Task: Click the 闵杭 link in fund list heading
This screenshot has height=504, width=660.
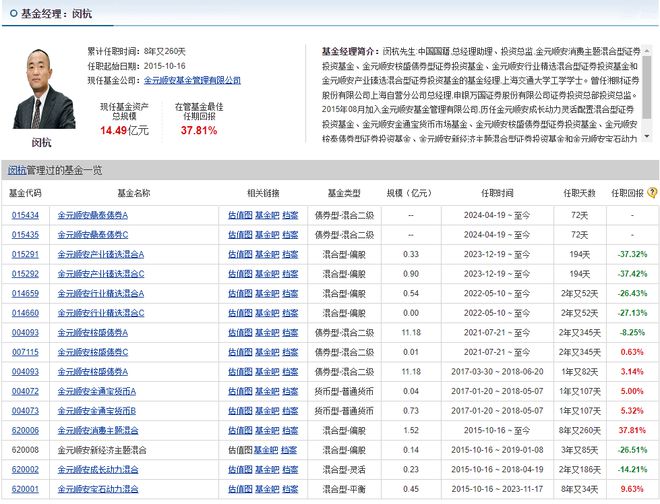Action: 17,170
